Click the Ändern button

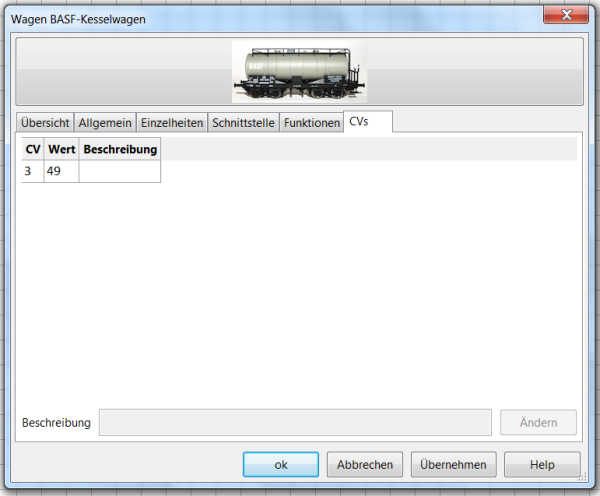click(538, 423)
